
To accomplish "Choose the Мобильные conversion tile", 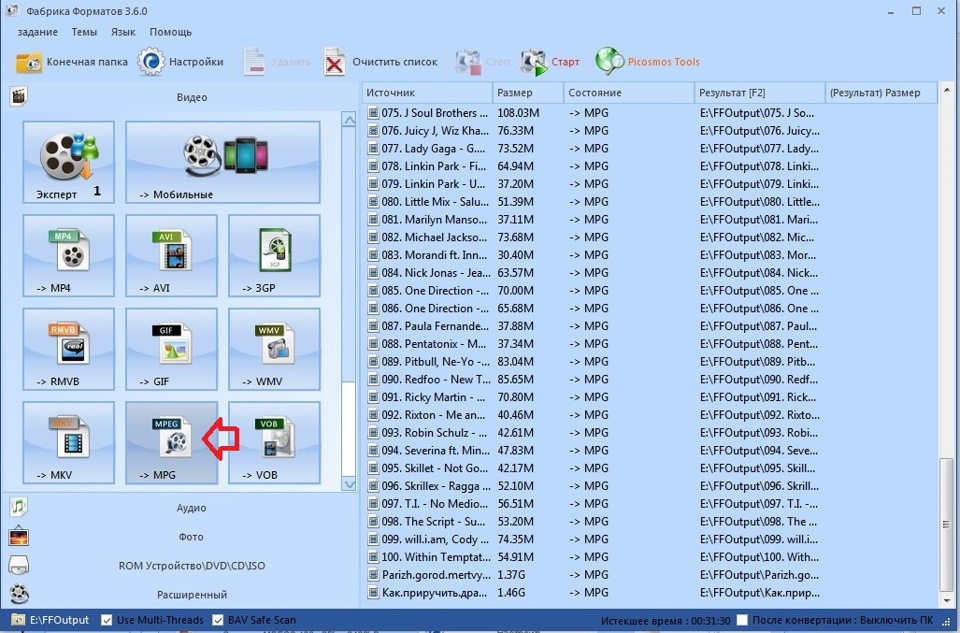I will pos(223,162).
